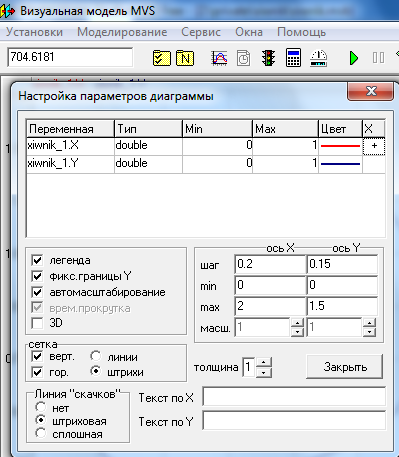Open the chart diagram toolbar icon
This screenshot has height=457, width=399.
tap(219, 58)
